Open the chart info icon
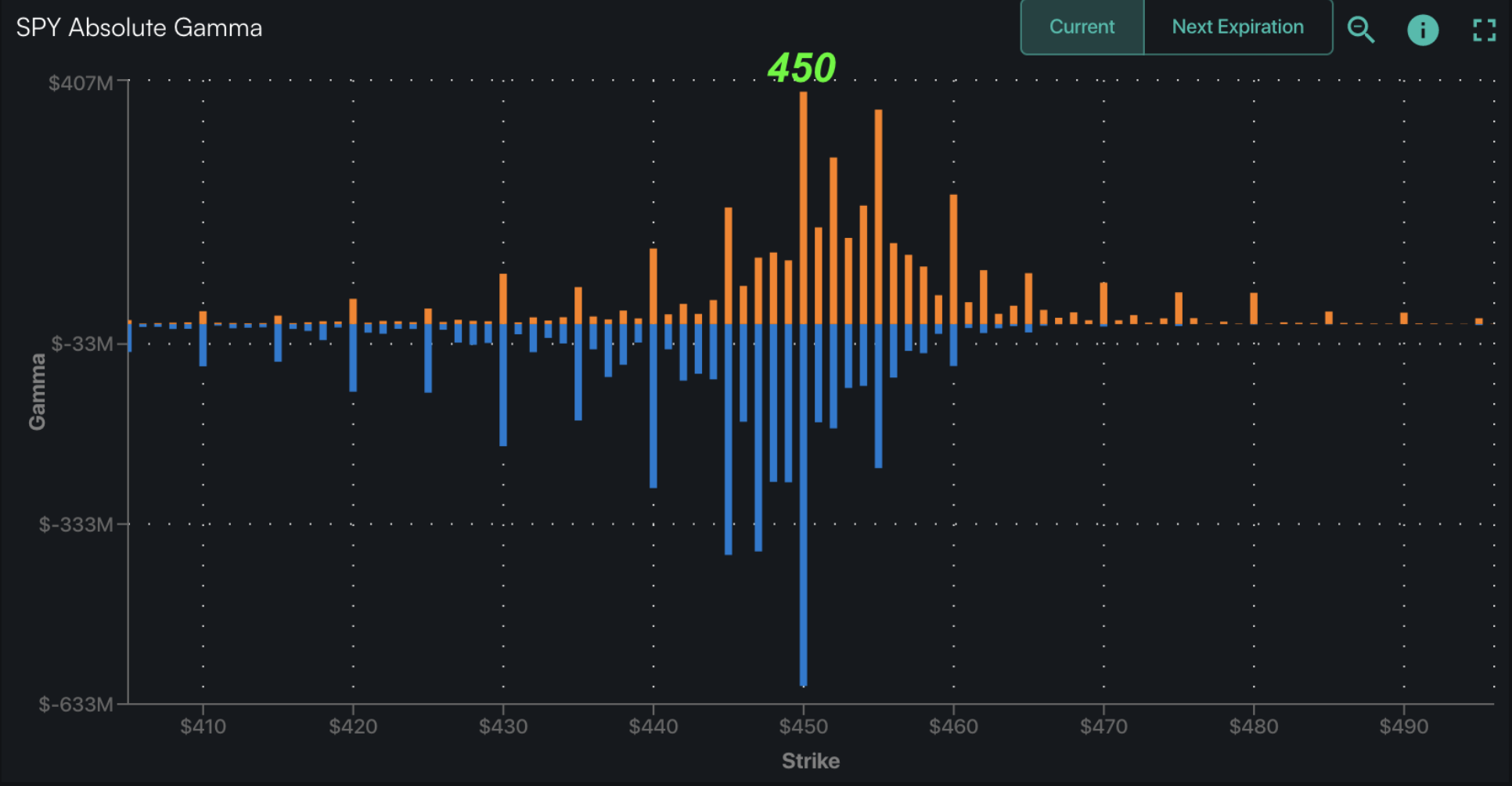Screen dimensions: 1512x786 1423,30
